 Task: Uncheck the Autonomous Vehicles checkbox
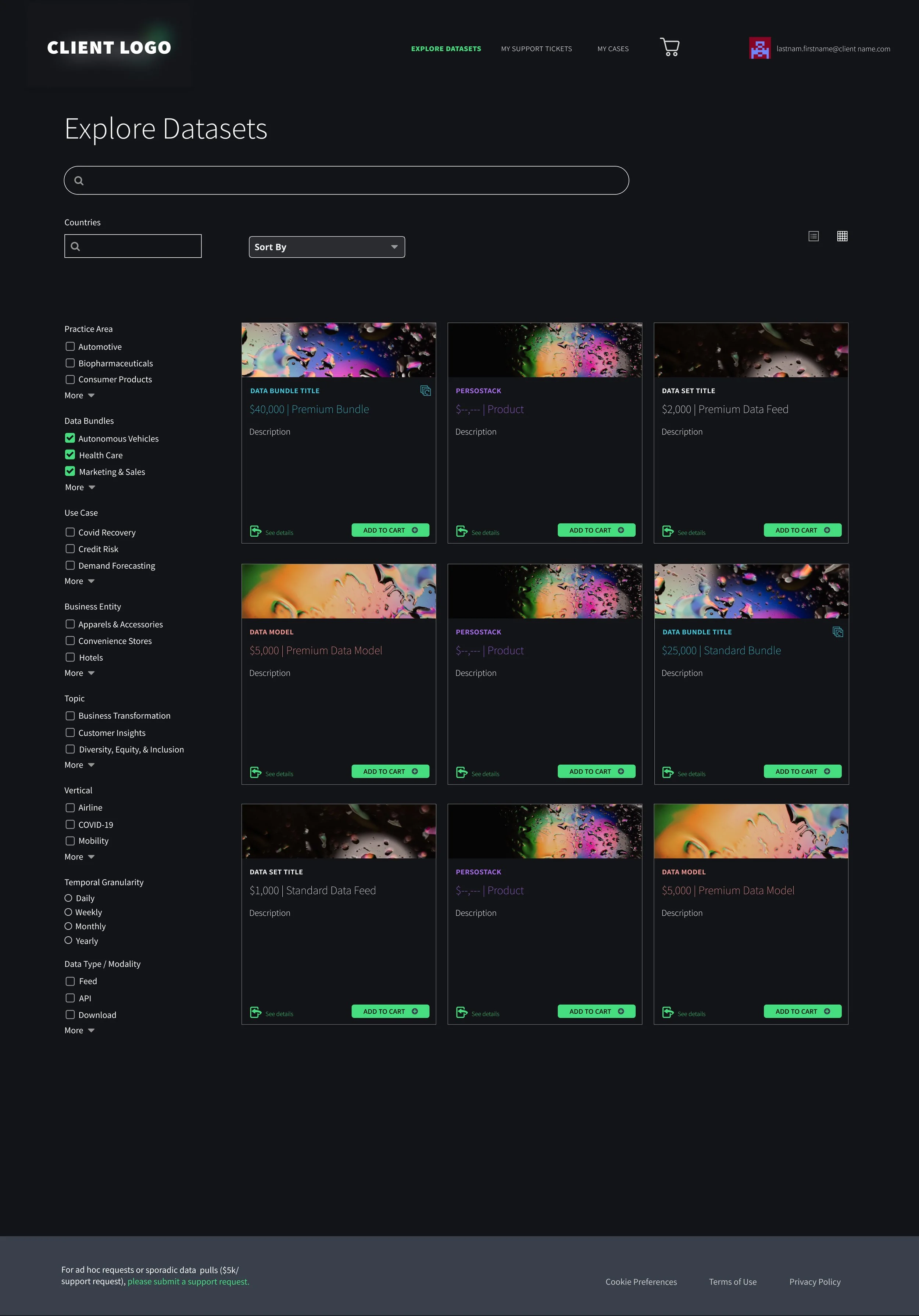pyautogui.click(x=70, y=438)
